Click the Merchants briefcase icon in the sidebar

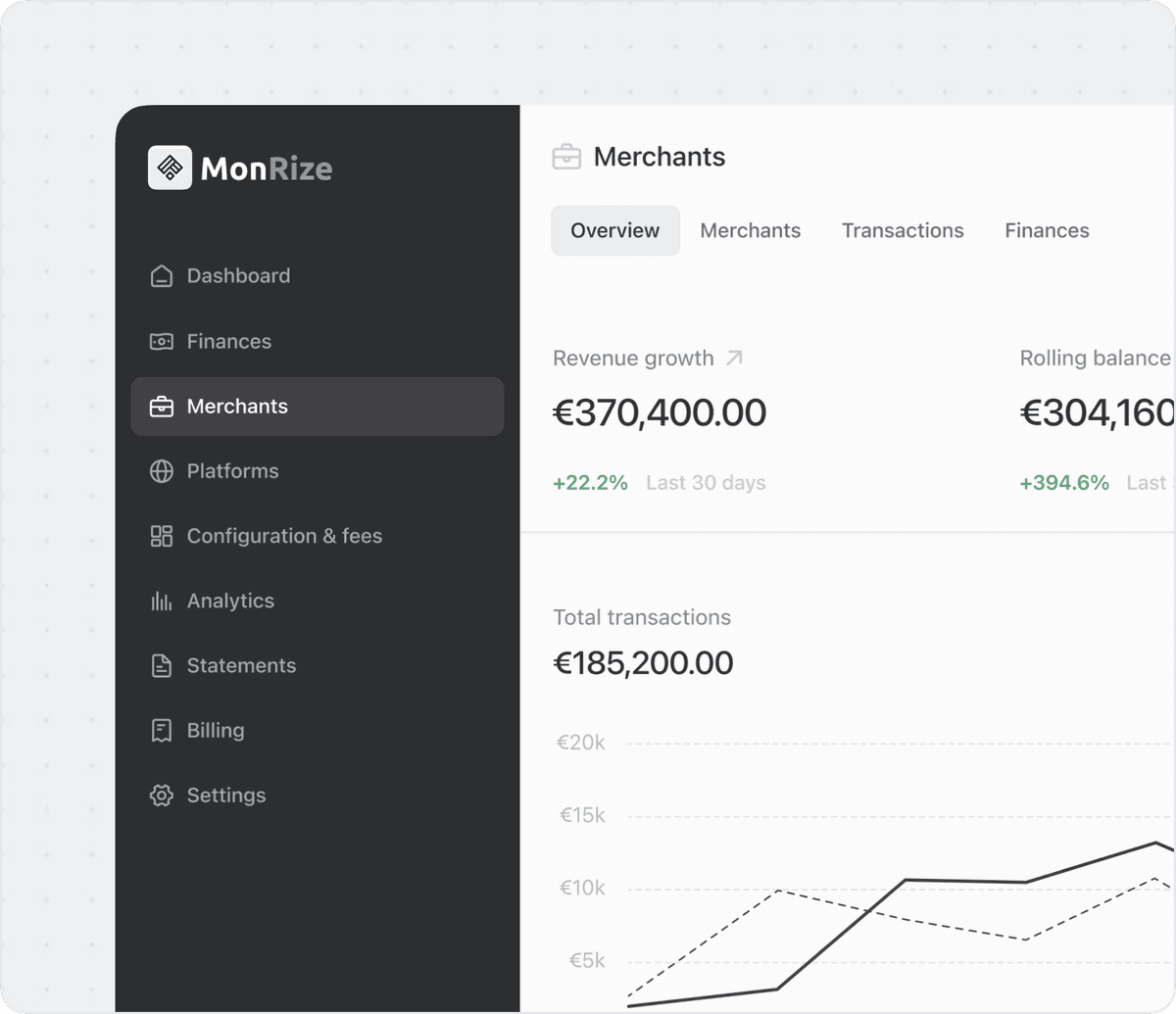tap(162, 407)
